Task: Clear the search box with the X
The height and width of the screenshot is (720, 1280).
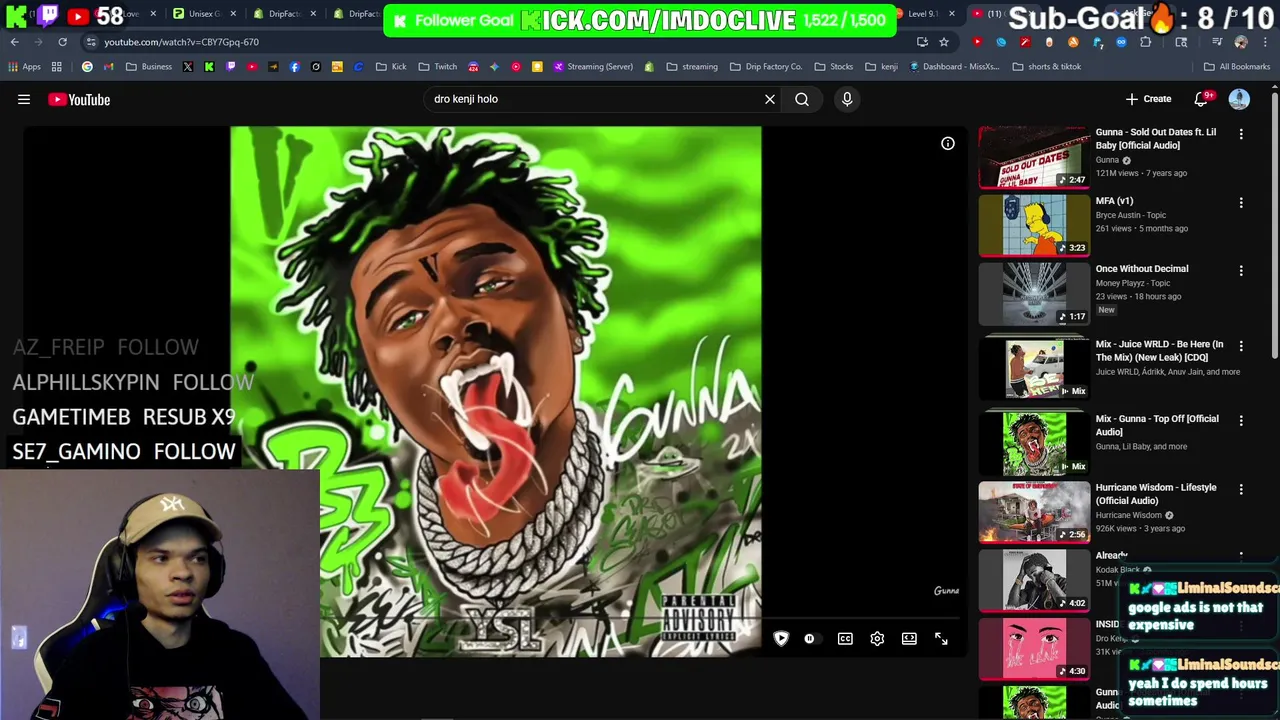Action: tap(770, 99)
